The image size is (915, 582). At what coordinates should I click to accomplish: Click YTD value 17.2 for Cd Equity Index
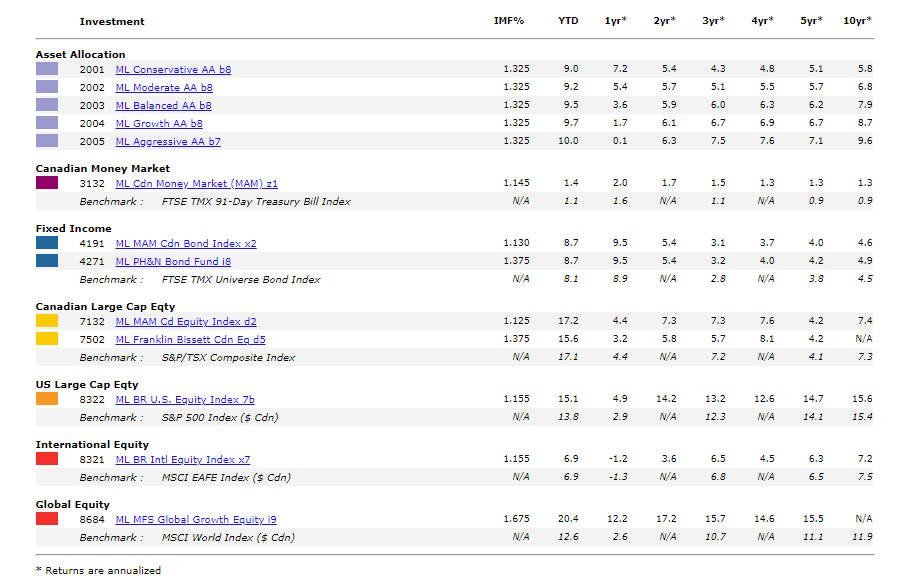point(568,321)
